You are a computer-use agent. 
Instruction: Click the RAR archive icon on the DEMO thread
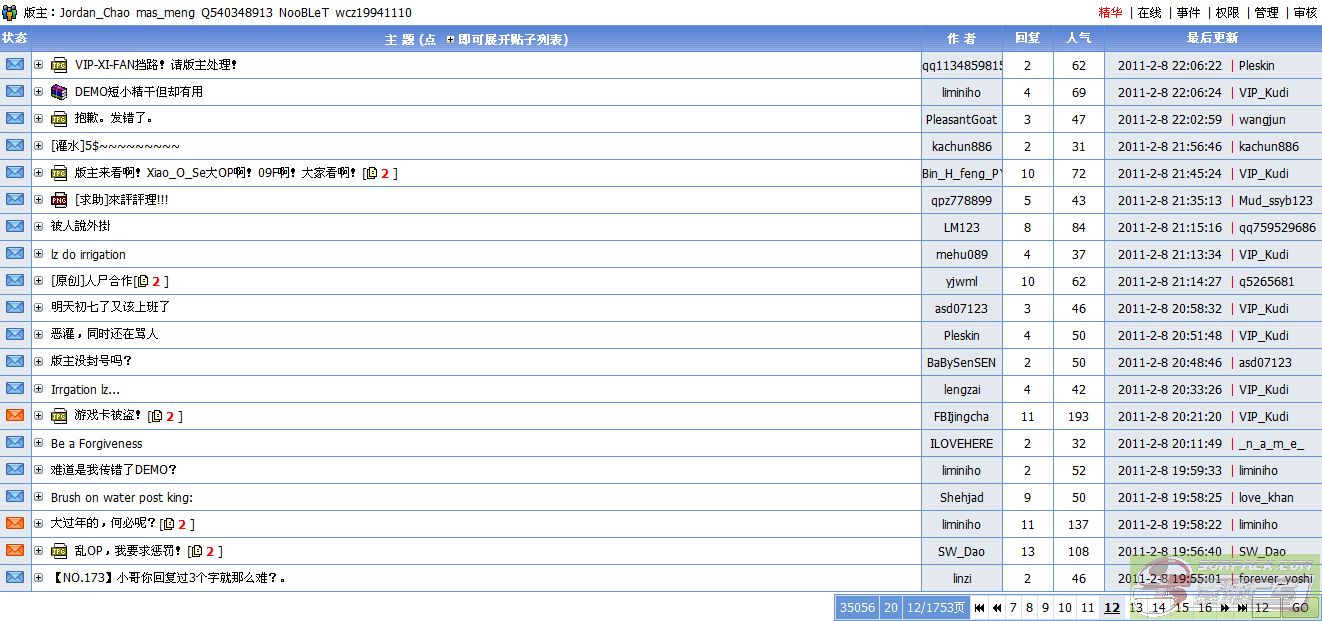pyautogui.click(x=59, y=92)
